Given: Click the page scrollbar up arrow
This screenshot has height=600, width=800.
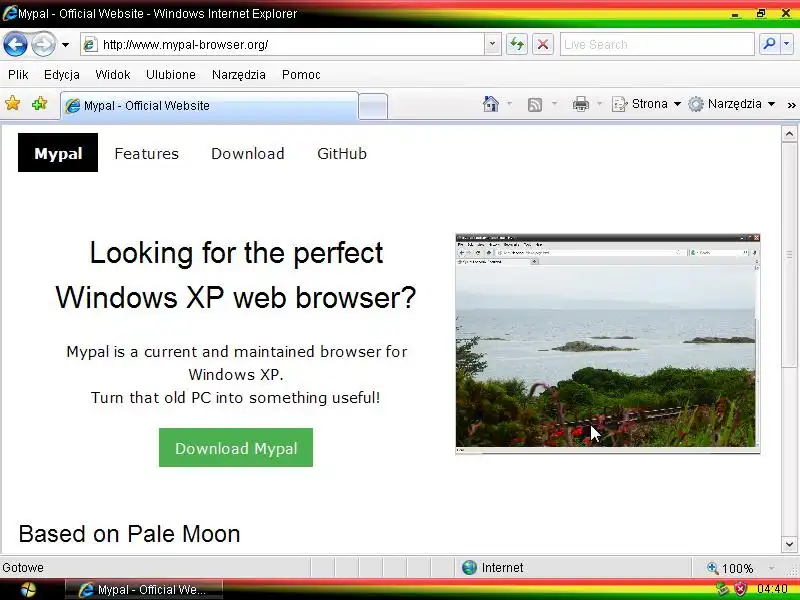Looking at the screenshot, I should click(789, 134).
